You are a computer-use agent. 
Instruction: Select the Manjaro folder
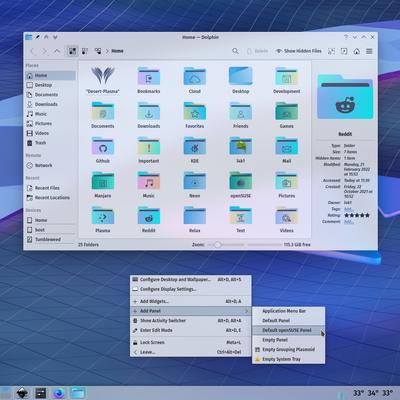103,181
